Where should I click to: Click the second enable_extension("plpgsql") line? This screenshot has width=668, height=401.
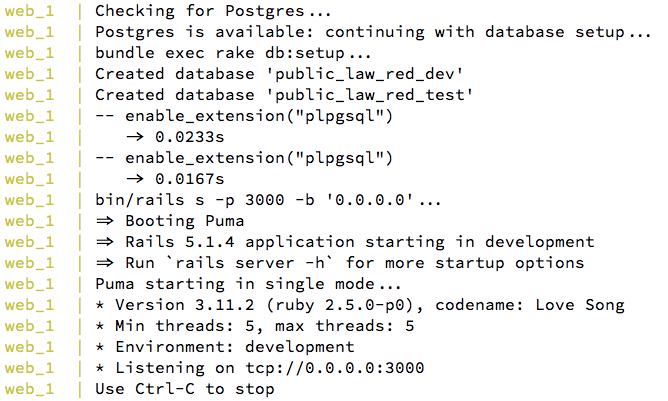244,158
